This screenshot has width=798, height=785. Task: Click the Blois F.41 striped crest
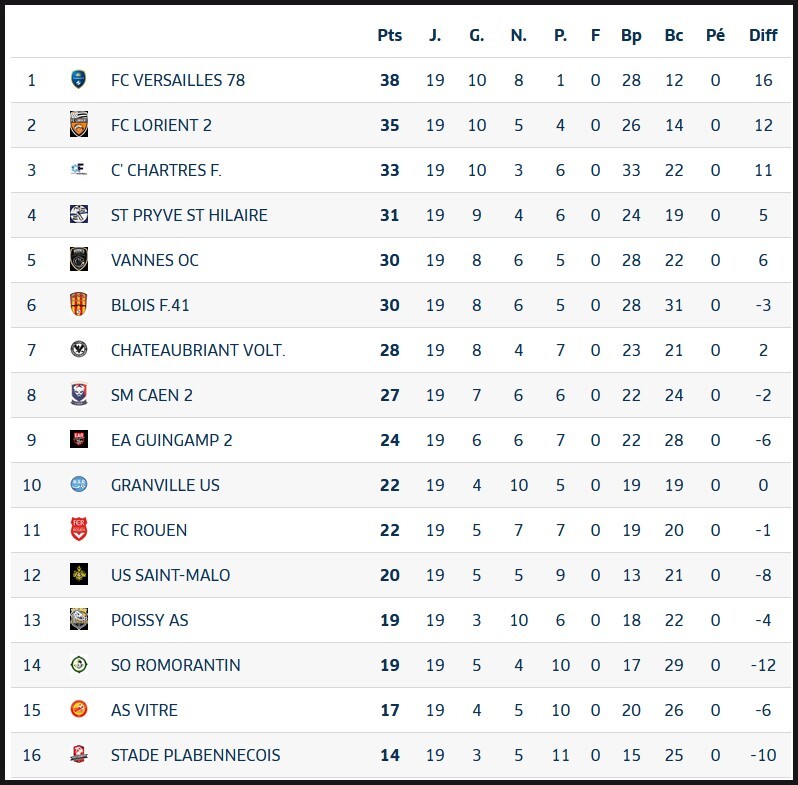(x=79, y=305)
